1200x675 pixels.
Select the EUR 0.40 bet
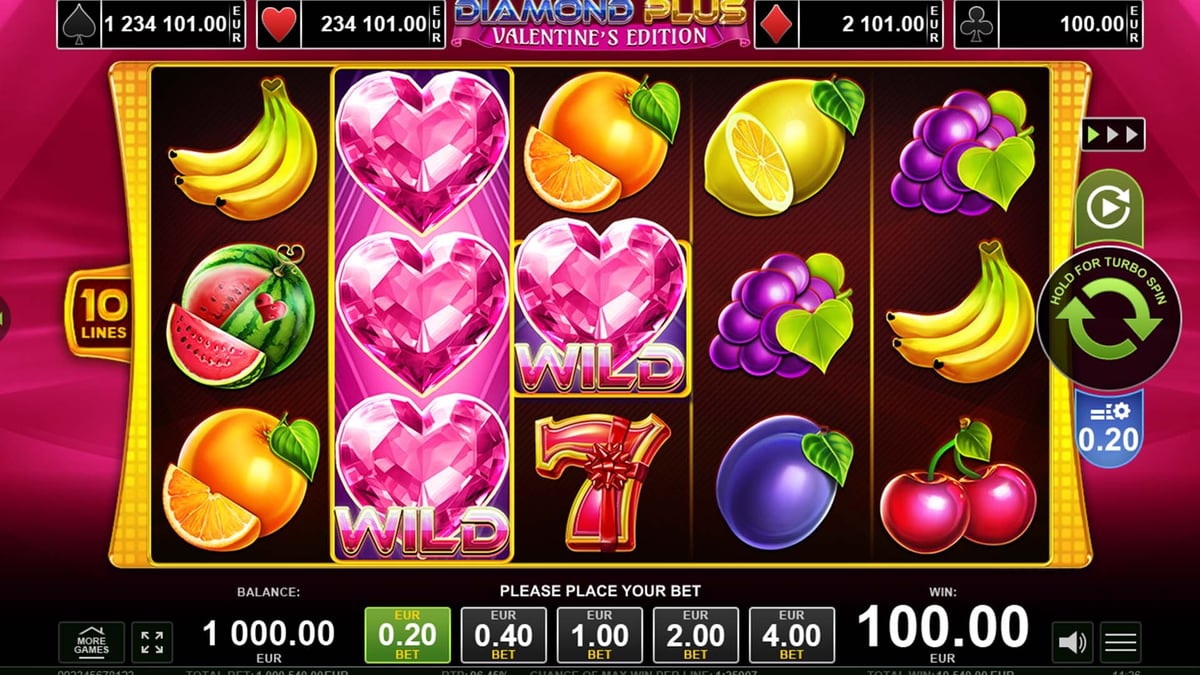click(x=503, y=635)
